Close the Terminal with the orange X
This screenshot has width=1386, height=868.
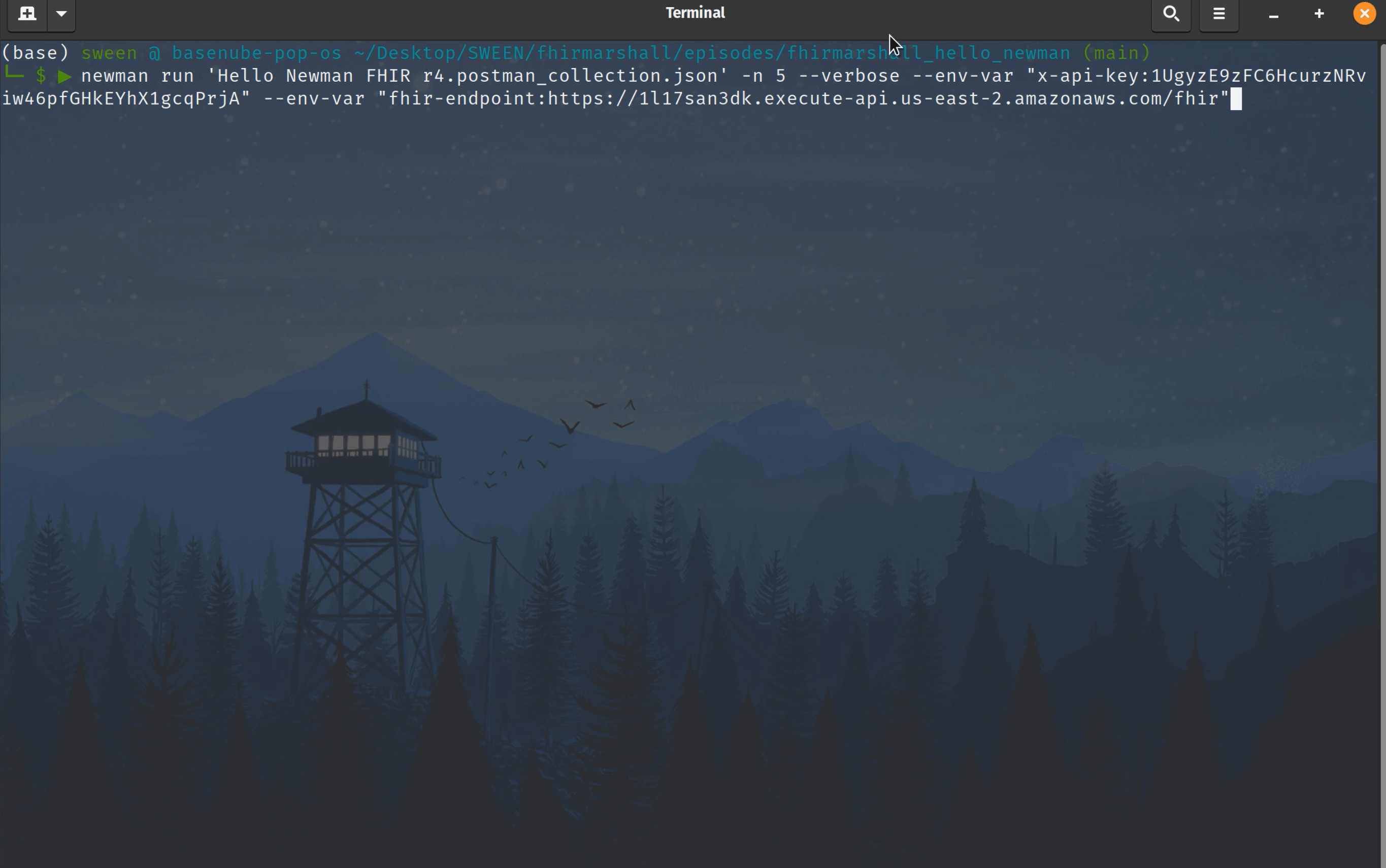1365,14
